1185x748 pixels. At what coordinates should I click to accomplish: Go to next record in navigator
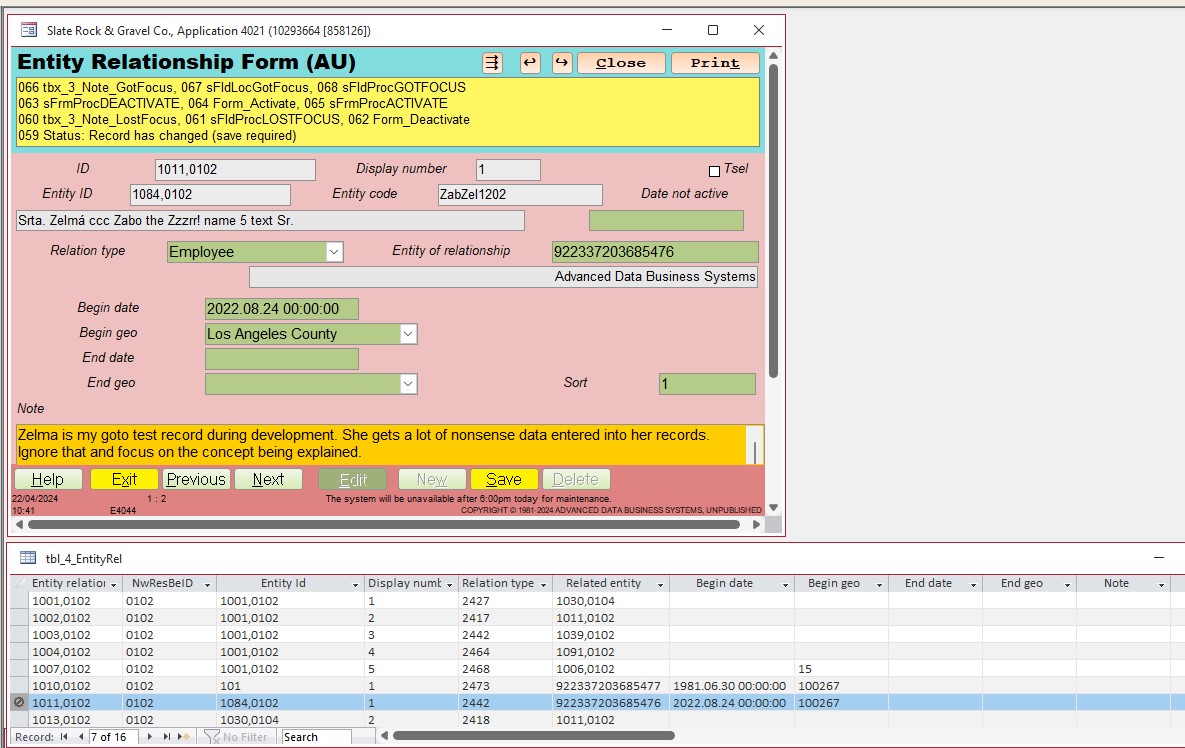pyautogui.click(x=151, y=737)
